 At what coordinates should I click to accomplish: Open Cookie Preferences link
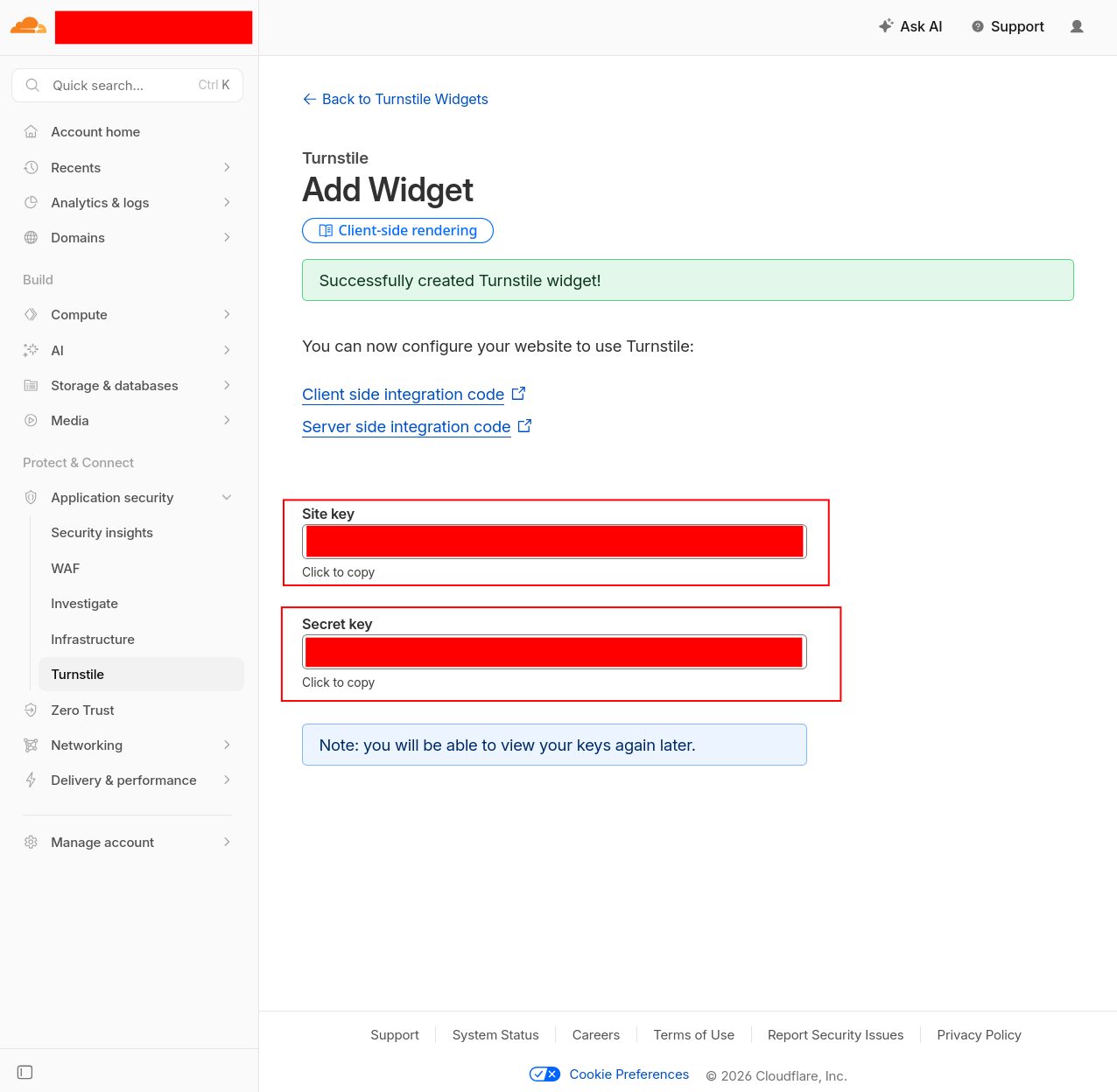point(629,1074)
